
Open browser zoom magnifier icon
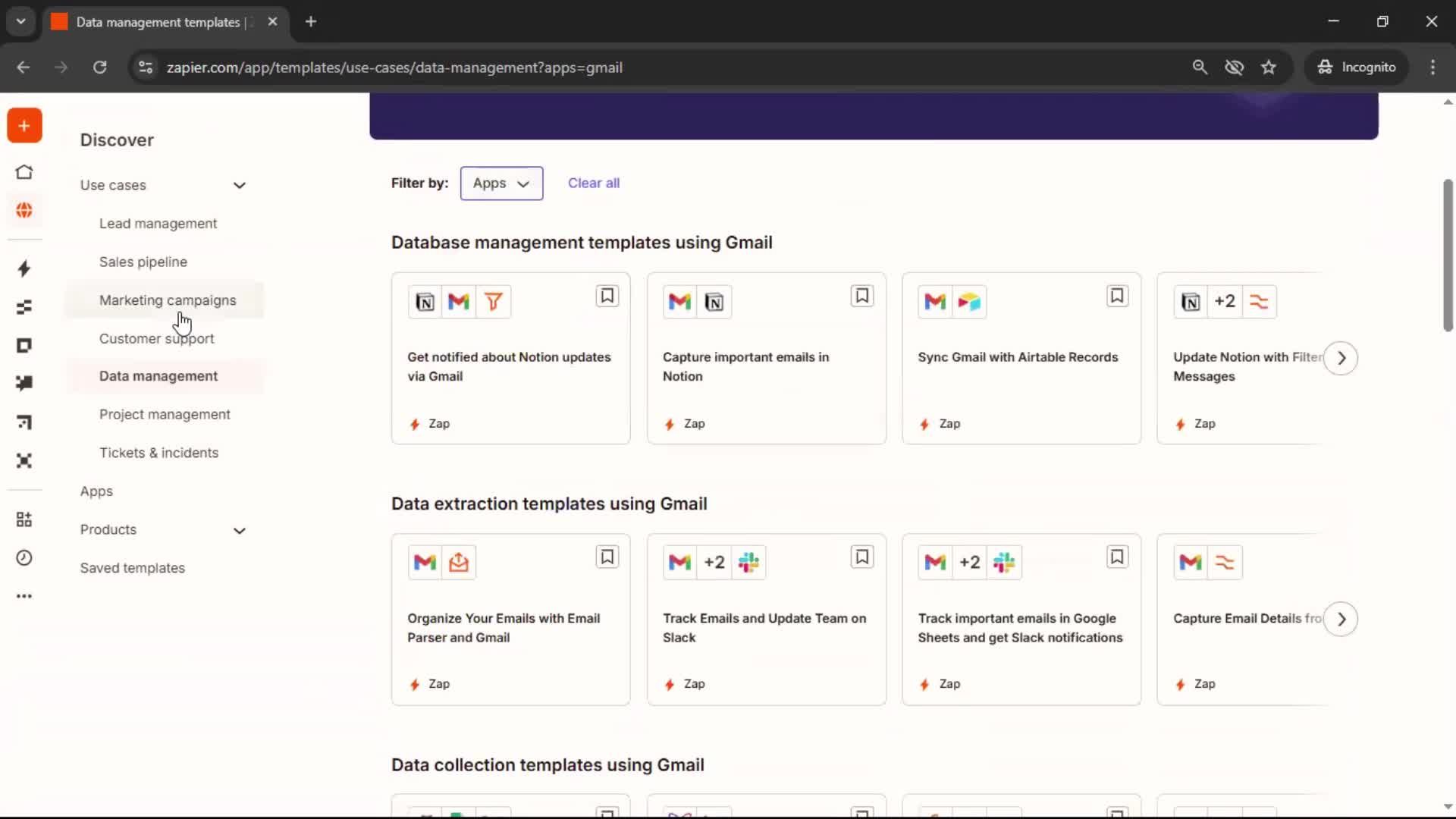[x=1200, y=67]
